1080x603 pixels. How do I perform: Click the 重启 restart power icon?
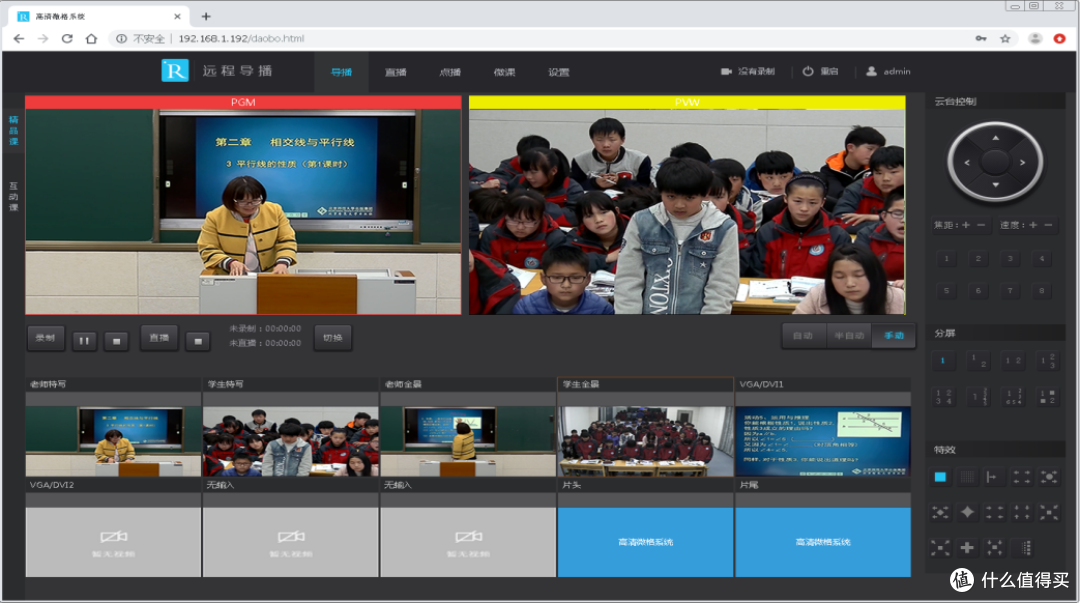(x=808, y=71)
